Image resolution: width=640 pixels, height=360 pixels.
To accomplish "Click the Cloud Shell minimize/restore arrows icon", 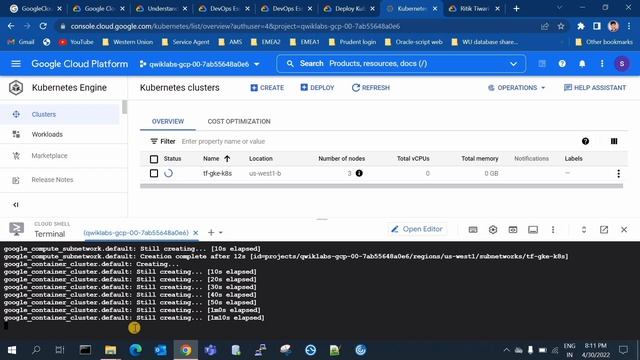I will 584,230.
